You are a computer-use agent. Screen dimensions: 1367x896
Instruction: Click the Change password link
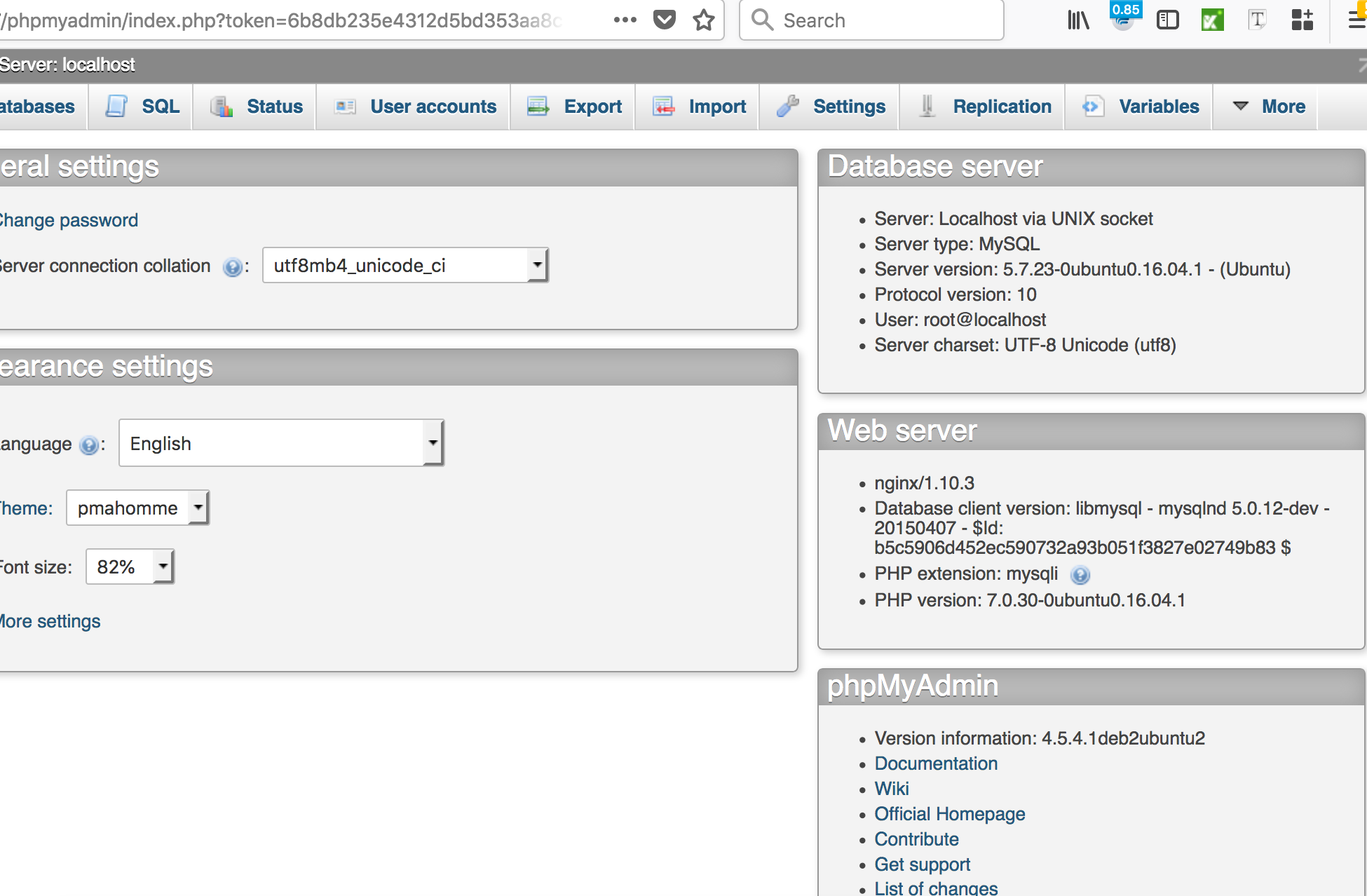click(x=69, y=220)
